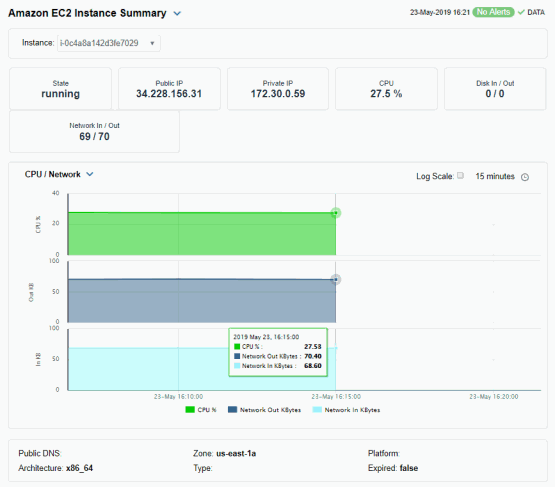Expand the CPU / Network chart dropdown

point(90,174)
